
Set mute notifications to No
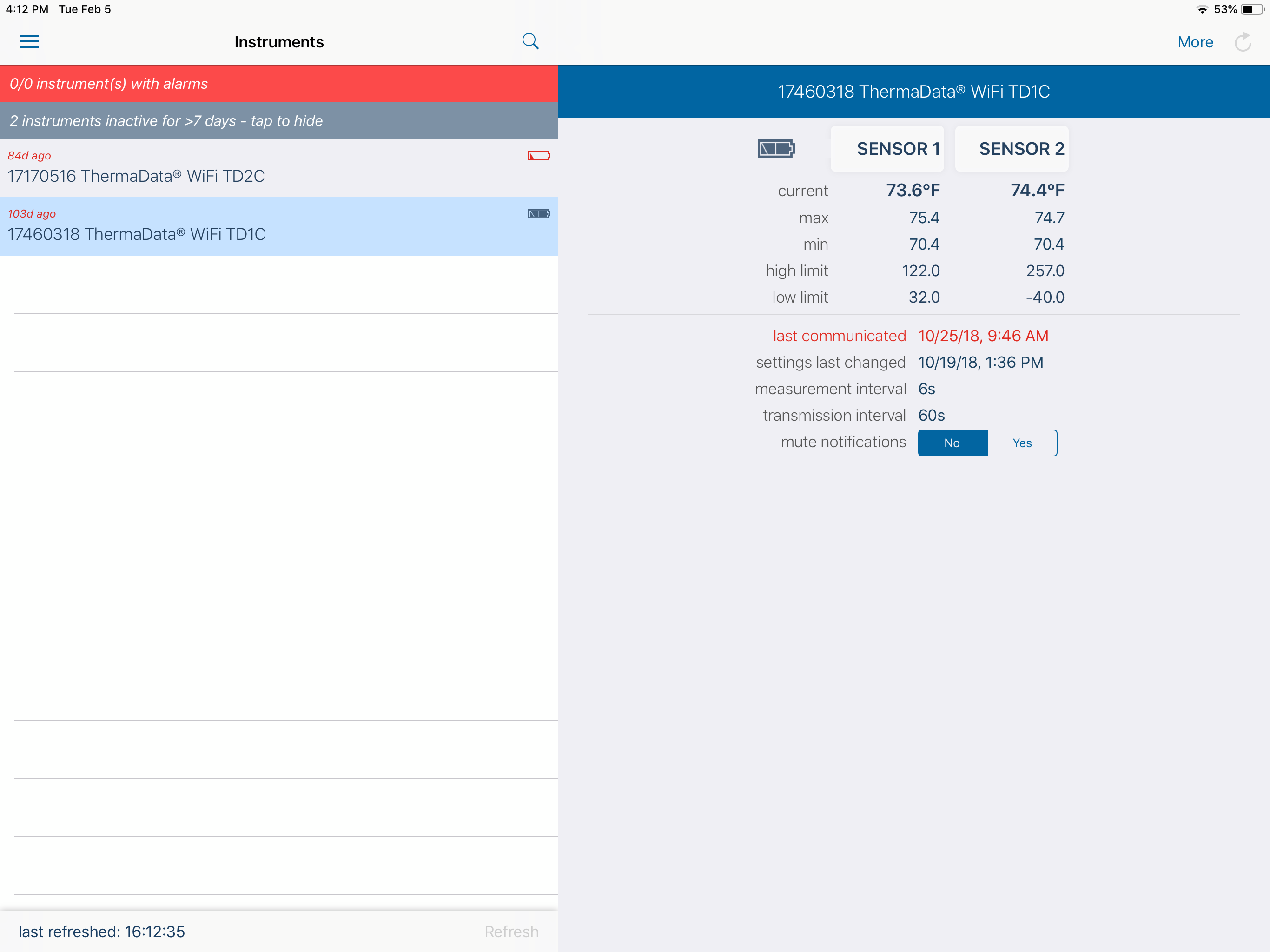952,443
